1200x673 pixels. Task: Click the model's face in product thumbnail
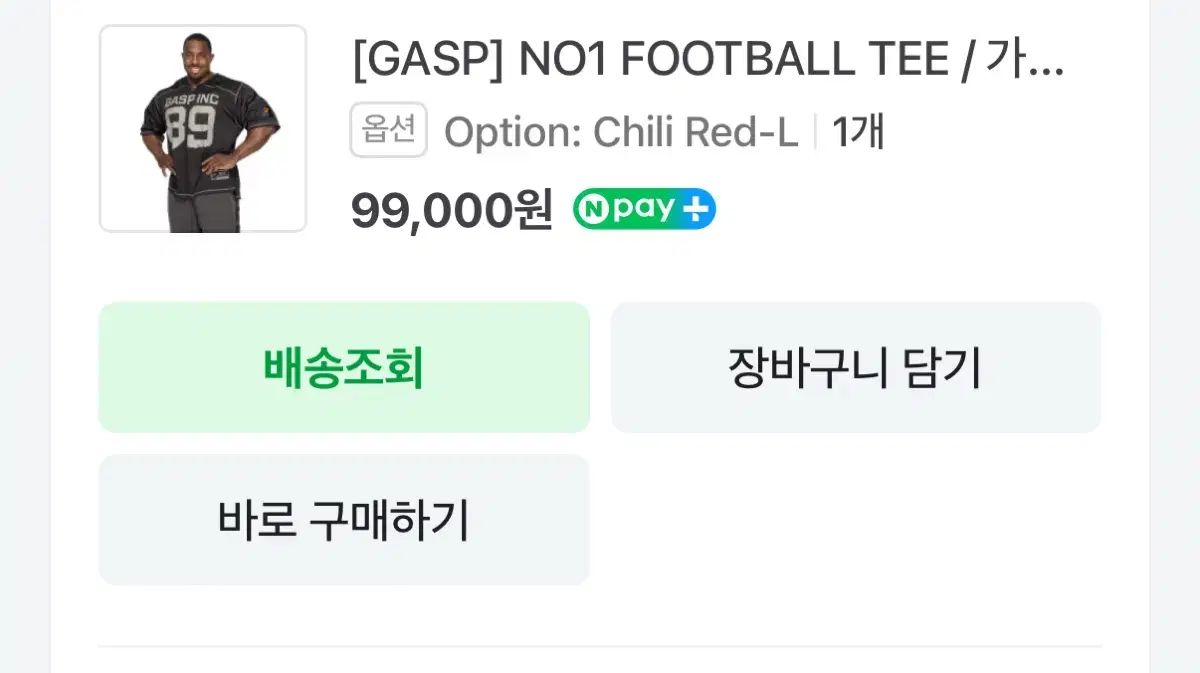pyautogui.click(x=197, y=56)
